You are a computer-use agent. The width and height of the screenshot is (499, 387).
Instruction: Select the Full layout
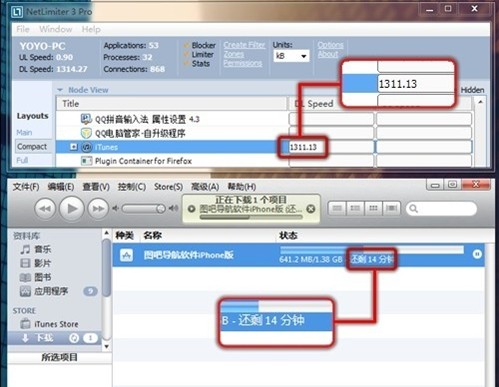(22, 160)
